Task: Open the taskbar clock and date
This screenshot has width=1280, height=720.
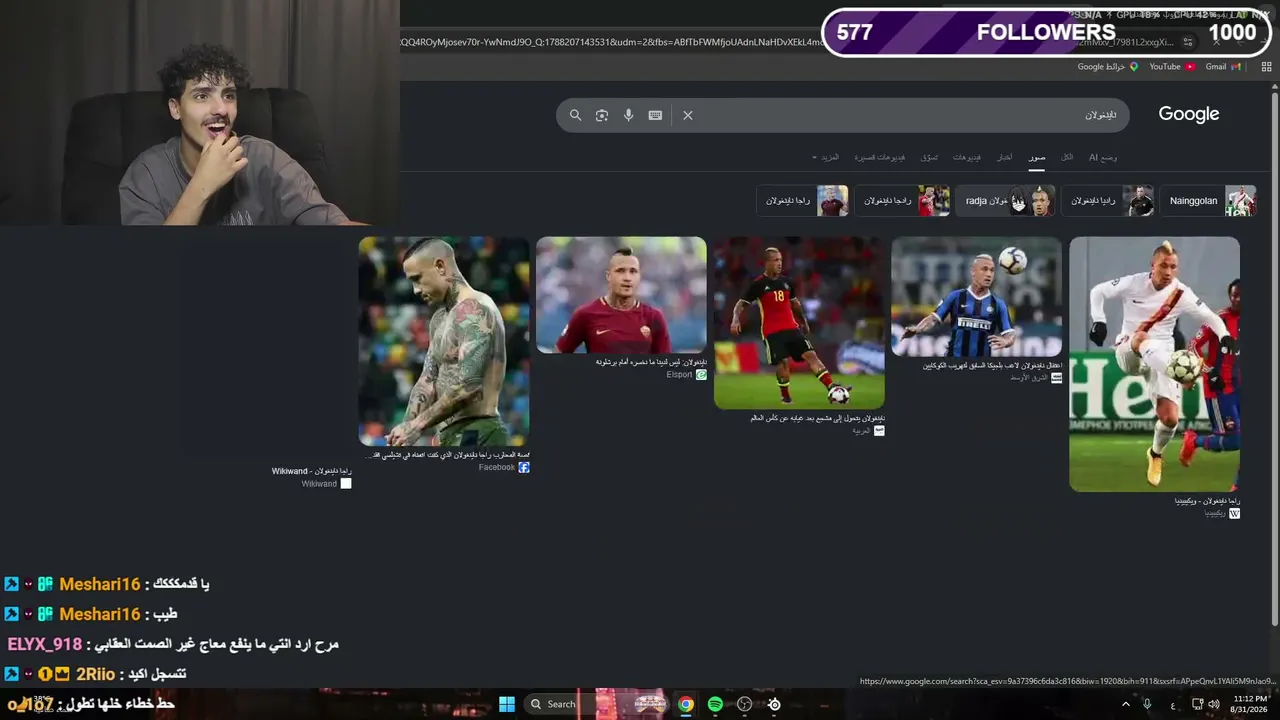Action: click(1250, 704)
